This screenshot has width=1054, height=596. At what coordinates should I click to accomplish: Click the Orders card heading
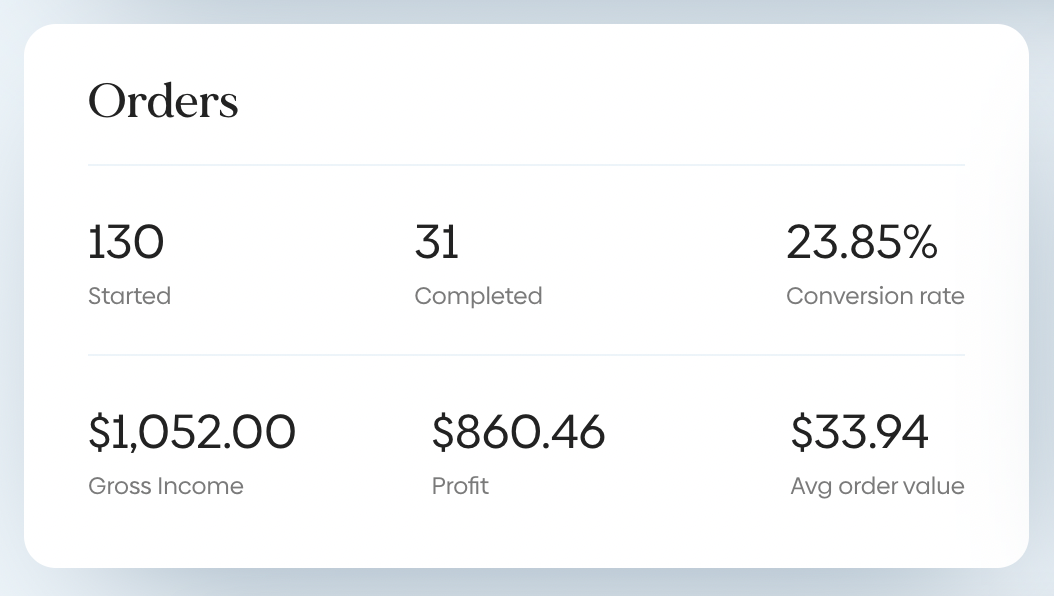point(163,101)
